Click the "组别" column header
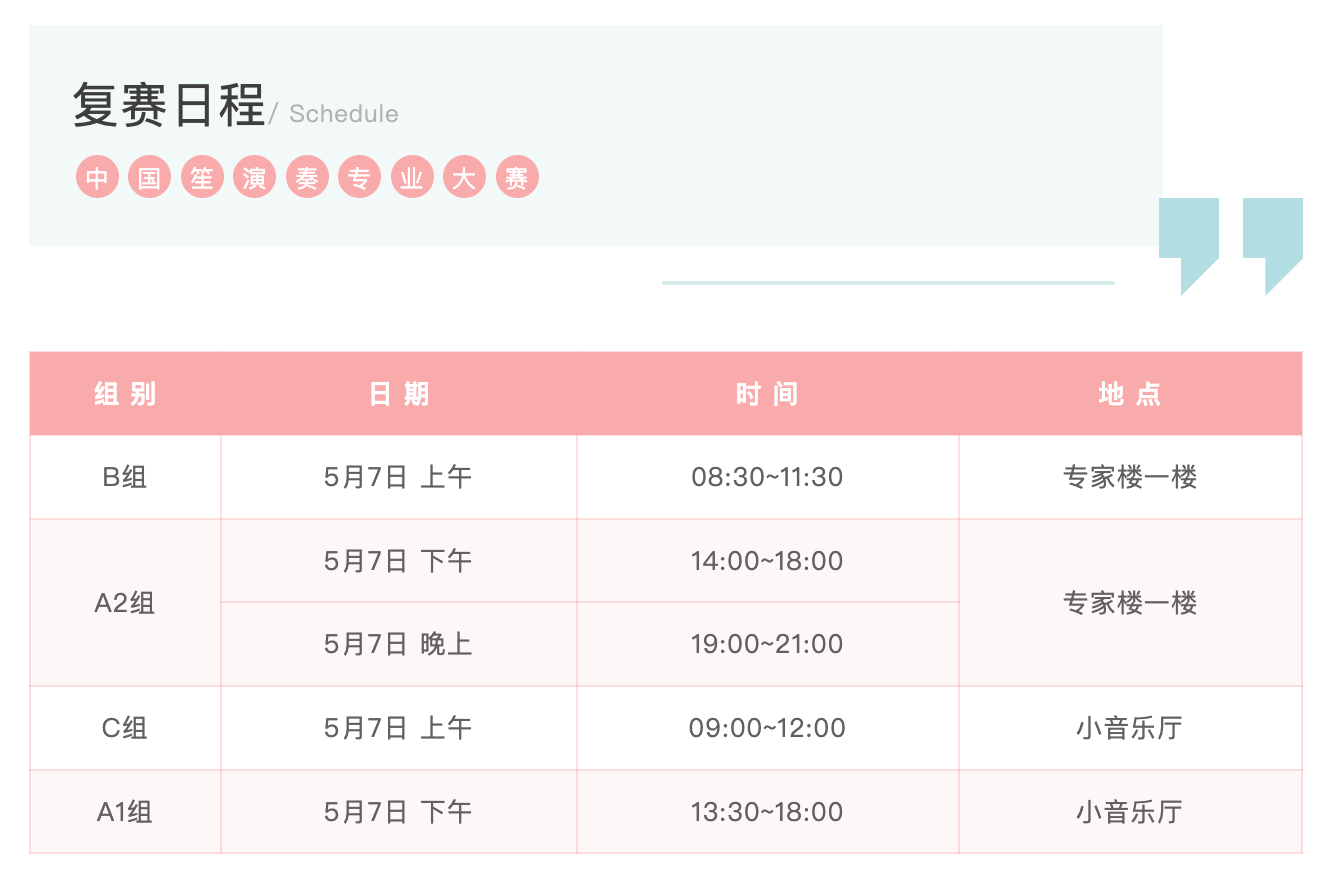Viewport: 1334px width, 874px height. click(125, 394)
